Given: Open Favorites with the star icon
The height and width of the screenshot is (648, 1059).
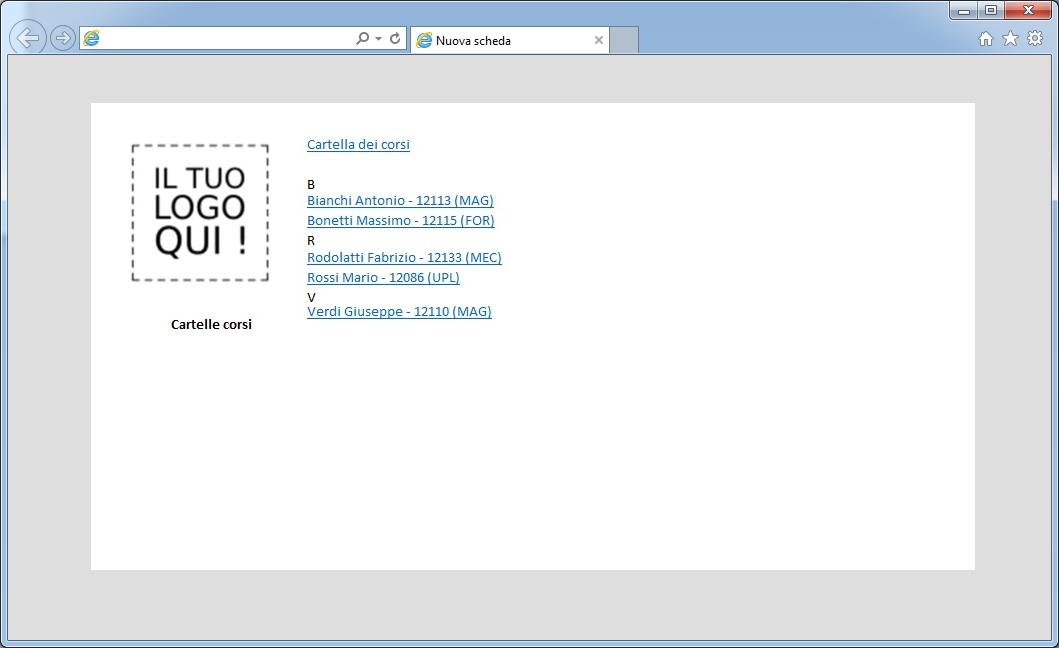Looking at the screenshot, I should pos(1010,39).
